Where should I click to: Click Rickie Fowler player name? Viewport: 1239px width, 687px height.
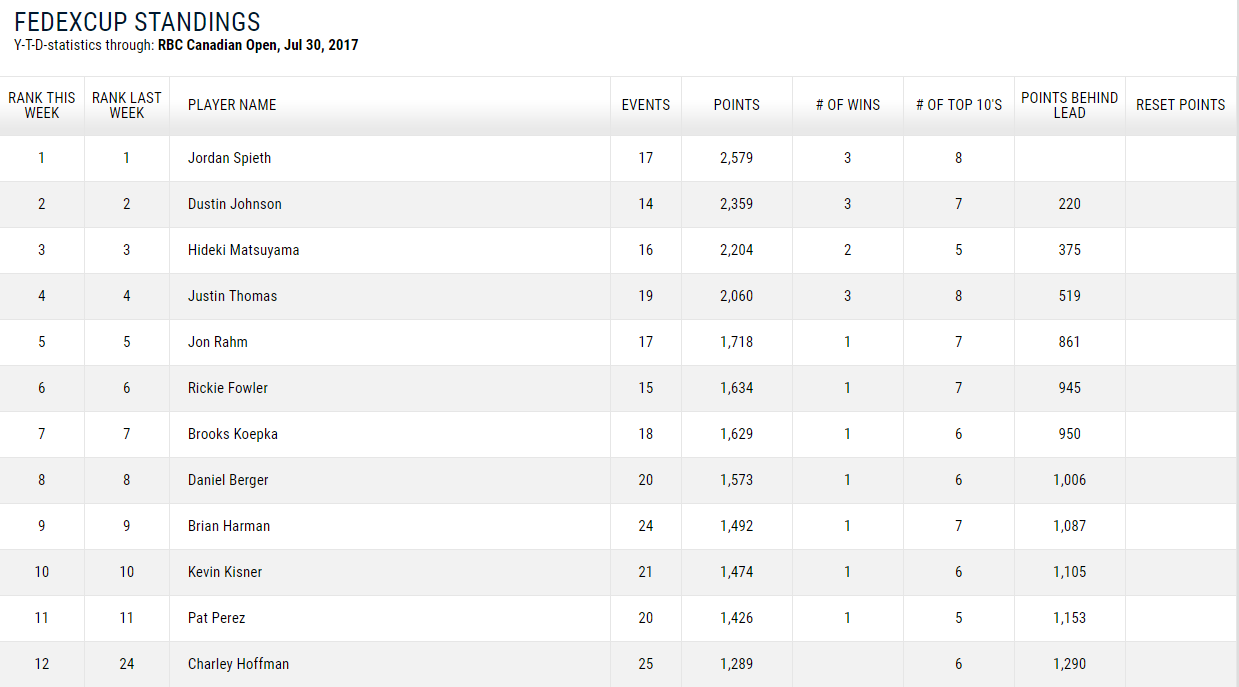(227, 388)
